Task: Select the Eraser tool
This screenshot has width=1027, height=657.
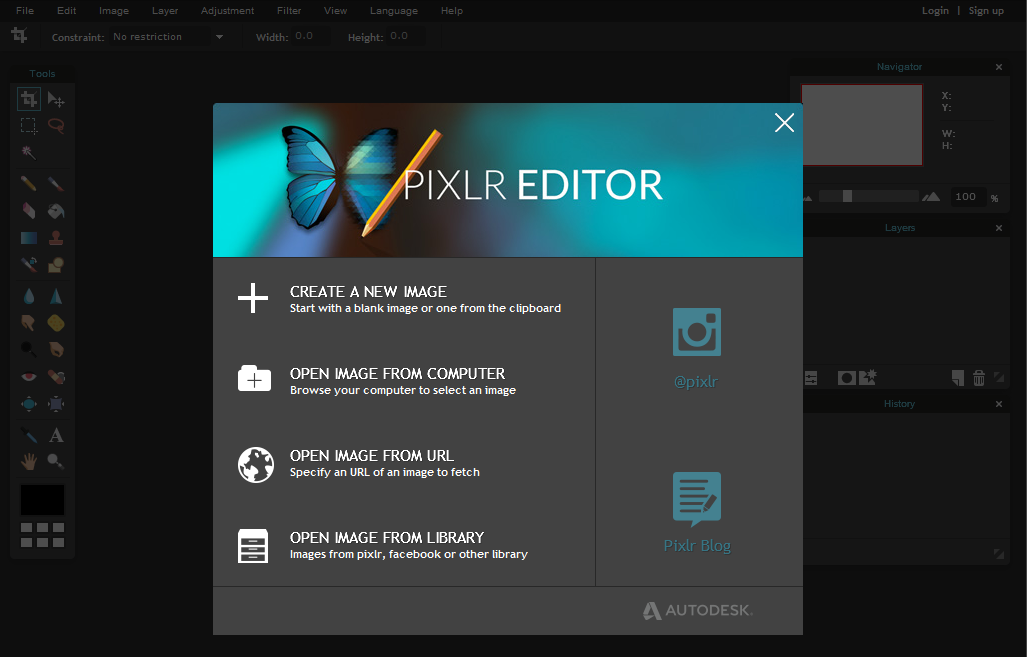Action: click(29, 210)
